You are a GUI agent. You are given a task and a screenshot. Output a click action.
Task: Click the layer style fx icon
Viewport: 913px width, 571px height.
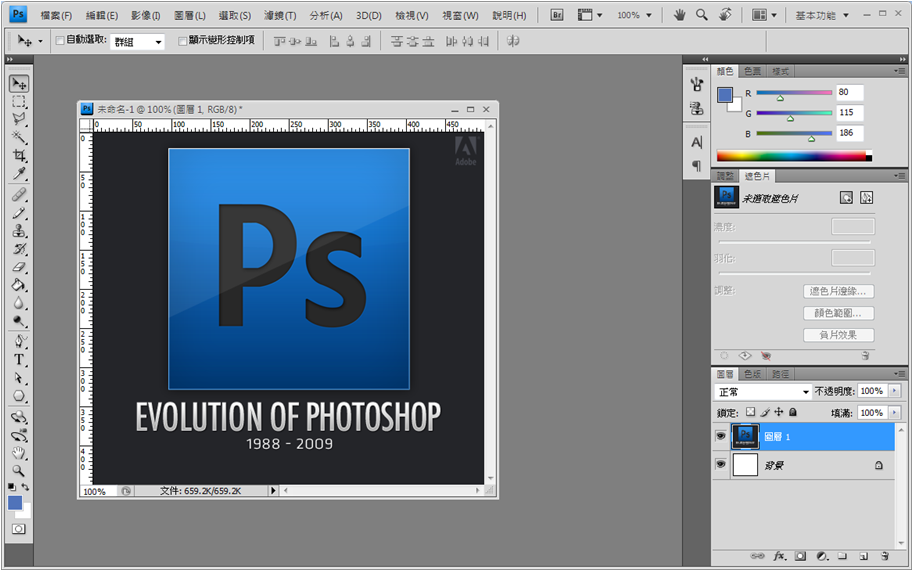point(777,556)
